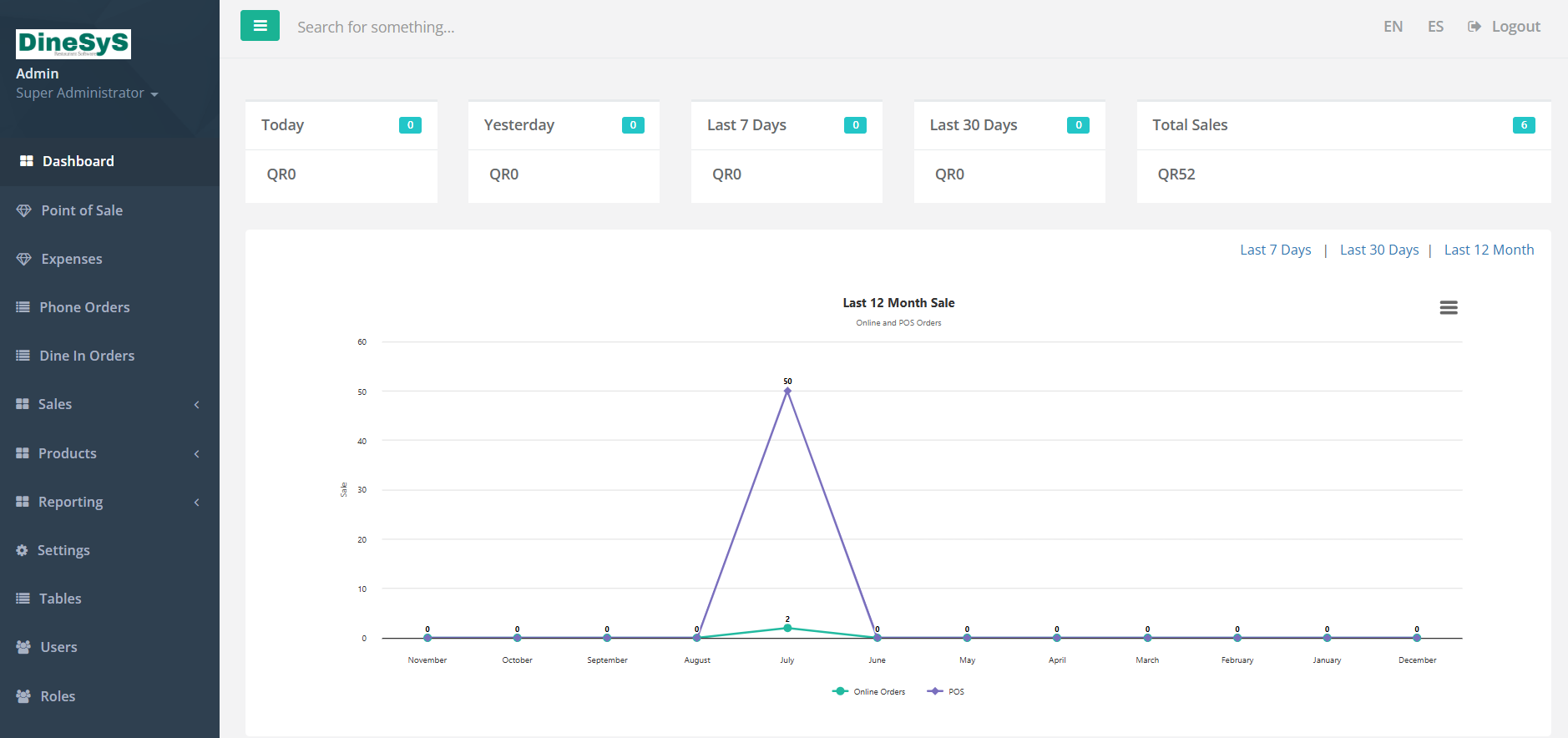Show Last 7 Days chart link

(x=1275, y=250)
